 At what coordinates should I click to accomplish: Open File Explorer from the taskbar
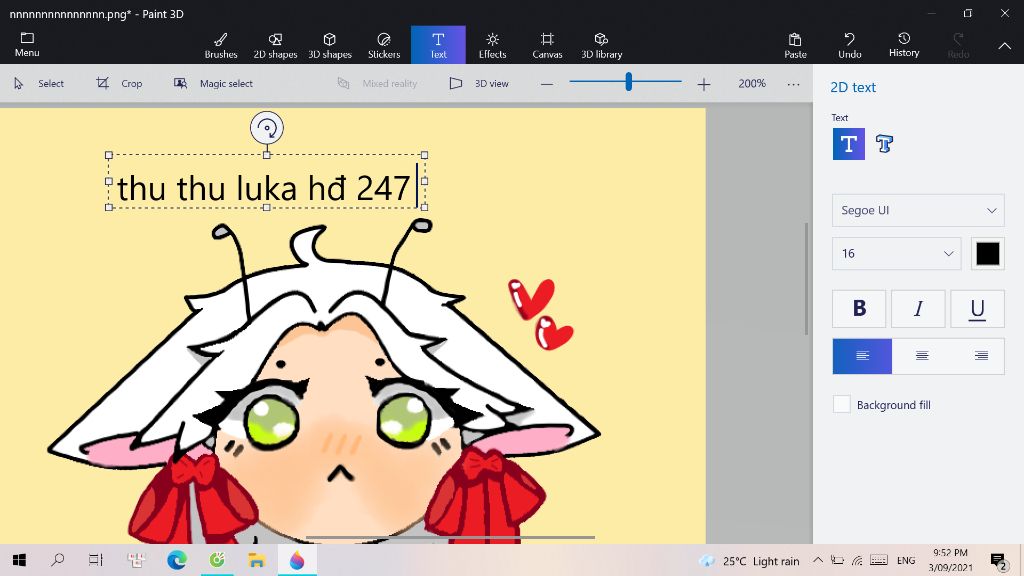point(257,560)
